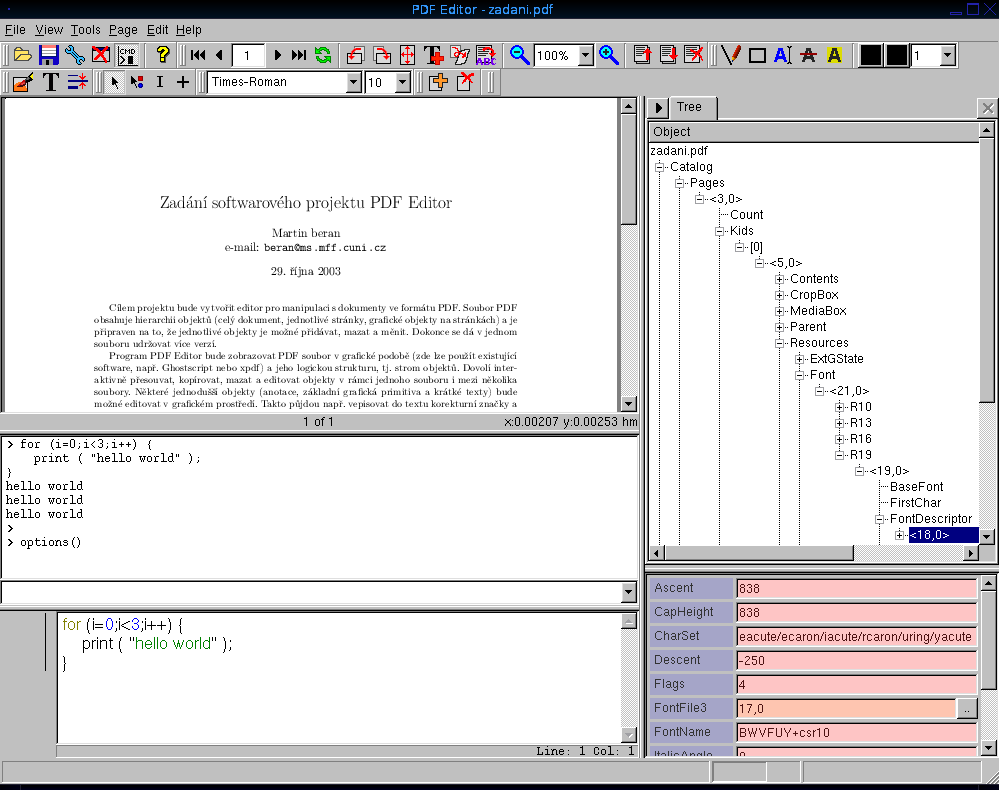Screen dimensions: 999x790
Task: Go to the first page
Action: tap(198, 55)
